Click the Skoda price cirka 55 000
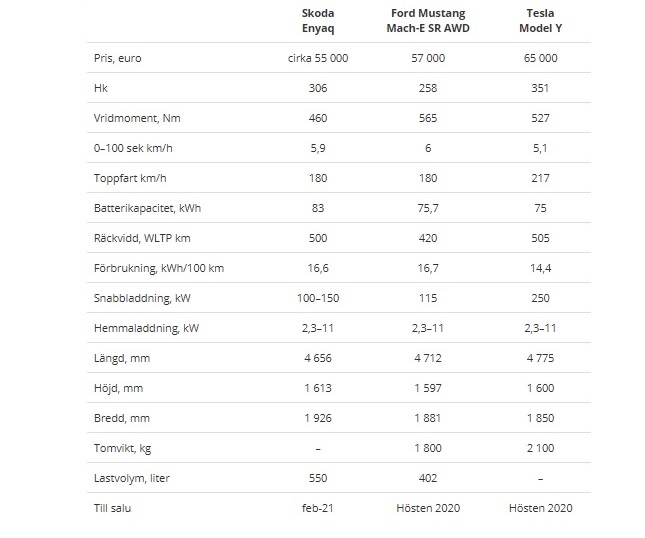The image size is (645, 538). (318, 58)
